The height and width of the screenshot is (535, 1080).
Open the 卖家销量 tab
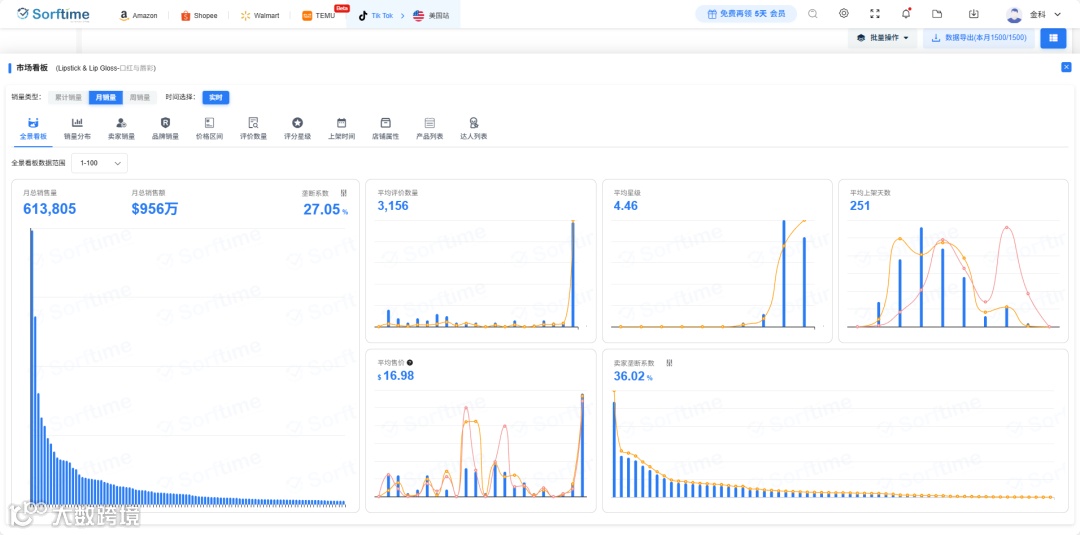121,129
